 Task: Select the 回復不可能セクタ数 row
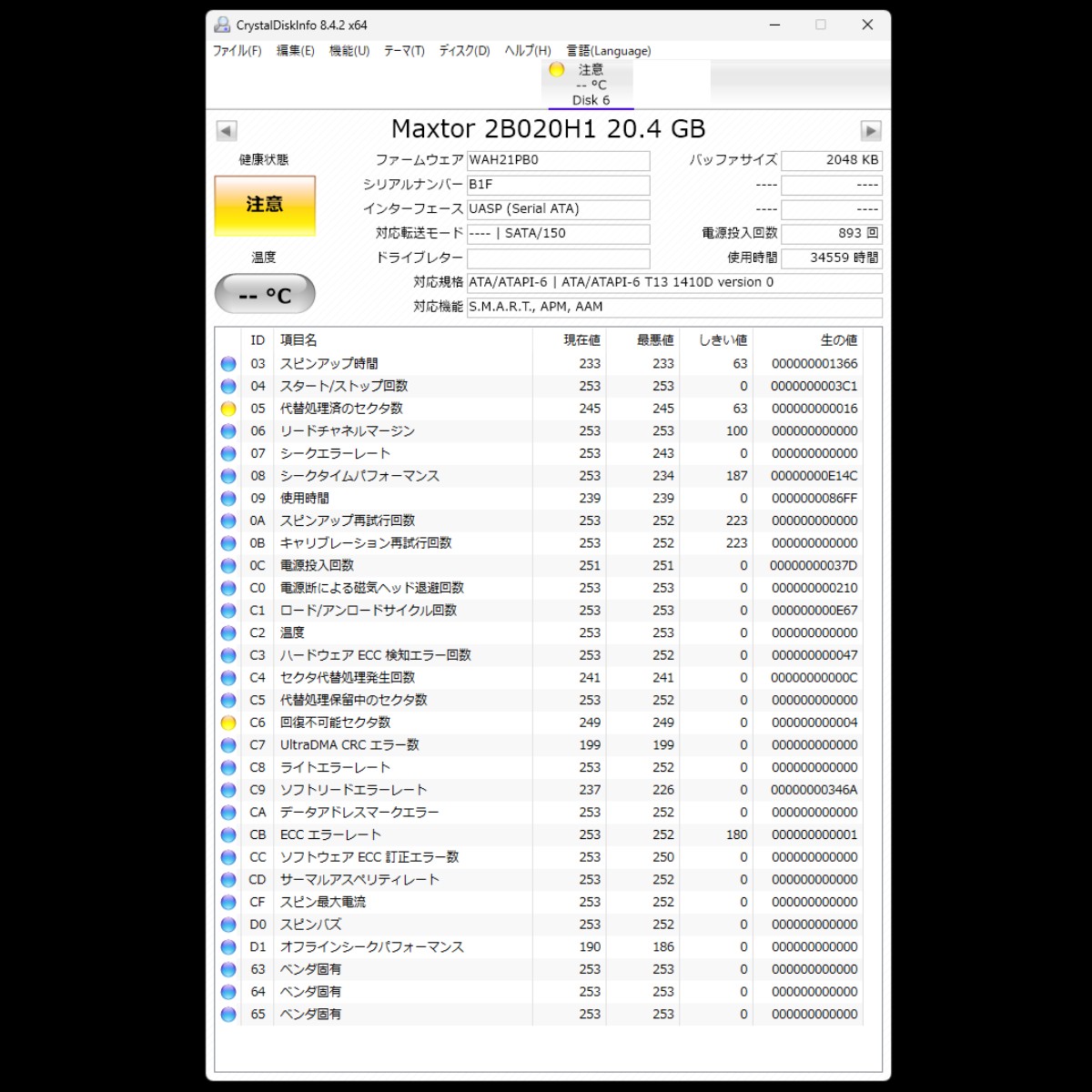point(539,723)
